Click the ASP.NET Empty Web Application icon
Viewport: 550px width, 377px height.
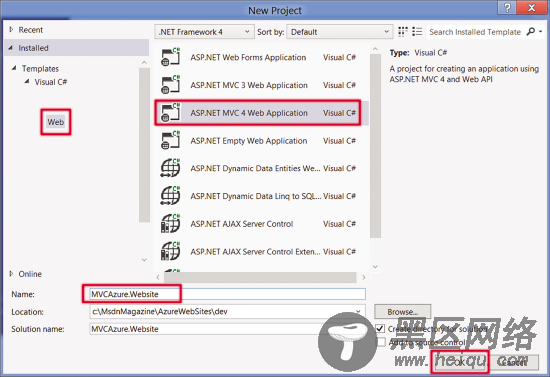(170, 140)
